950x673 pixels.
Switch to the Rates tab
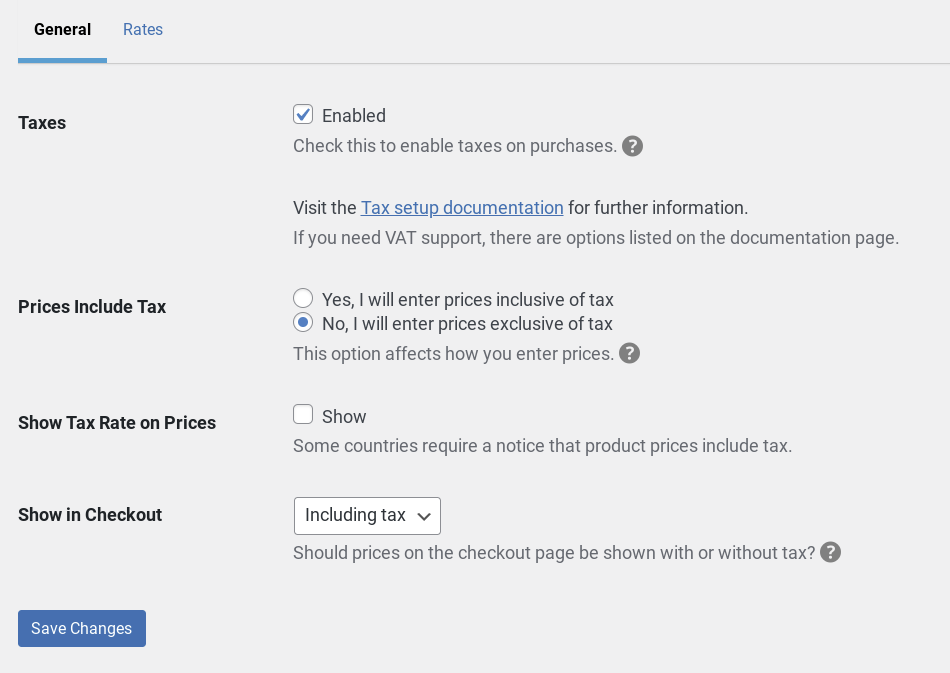143,30
